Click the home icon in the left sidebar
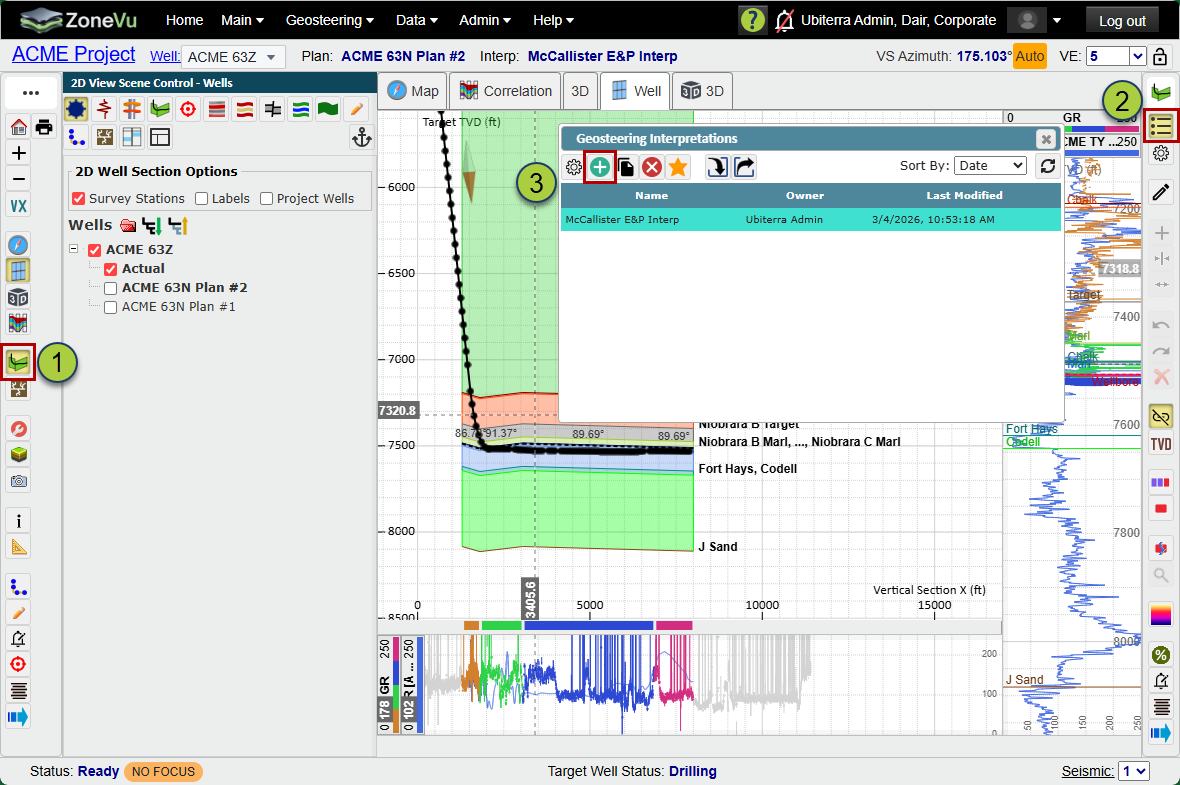Image resolution: width=1180 pixels, height=785 pixels. click(18, 126)
